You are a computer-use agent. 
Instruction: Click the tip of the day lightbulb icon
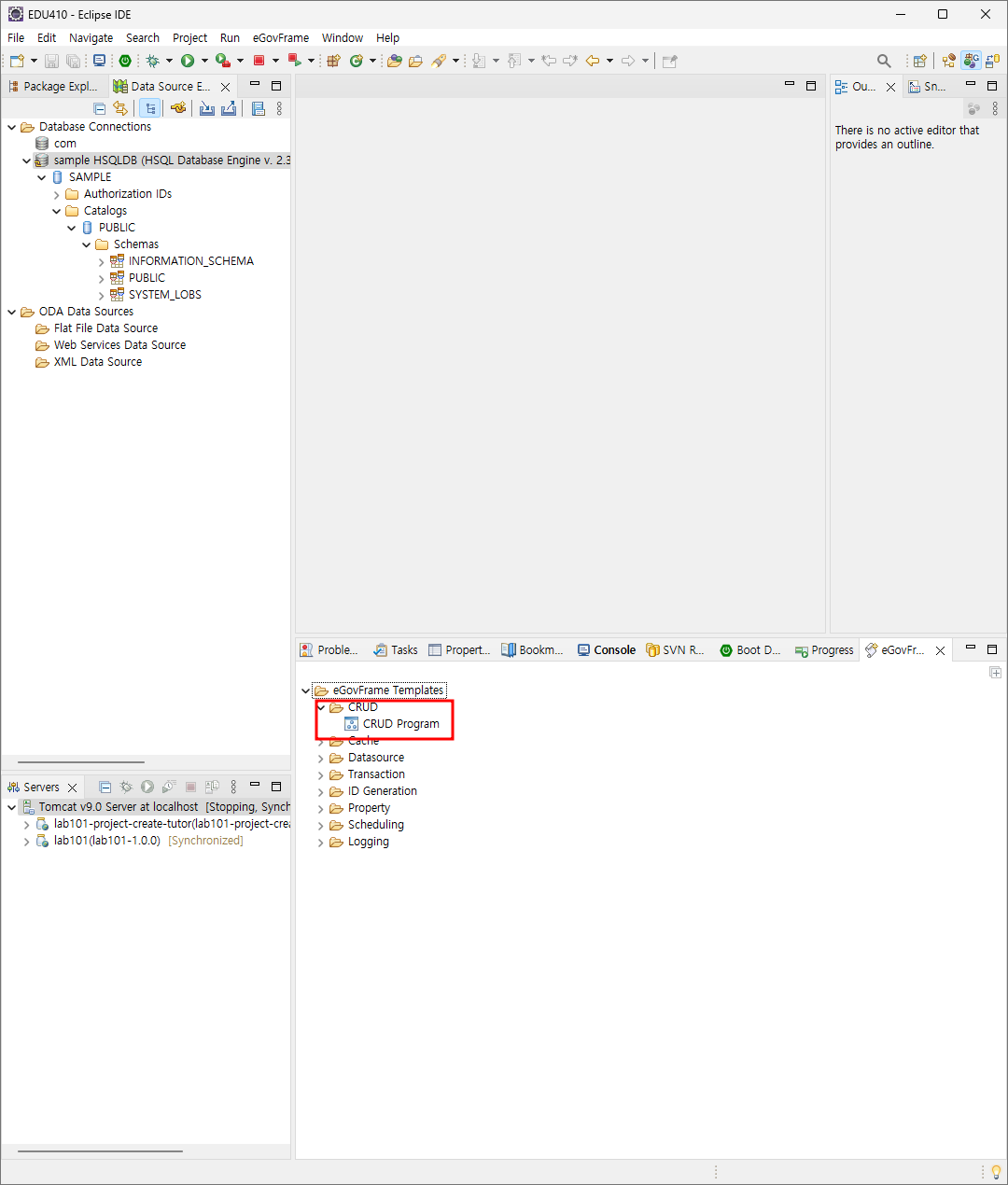coord(996,1172)
